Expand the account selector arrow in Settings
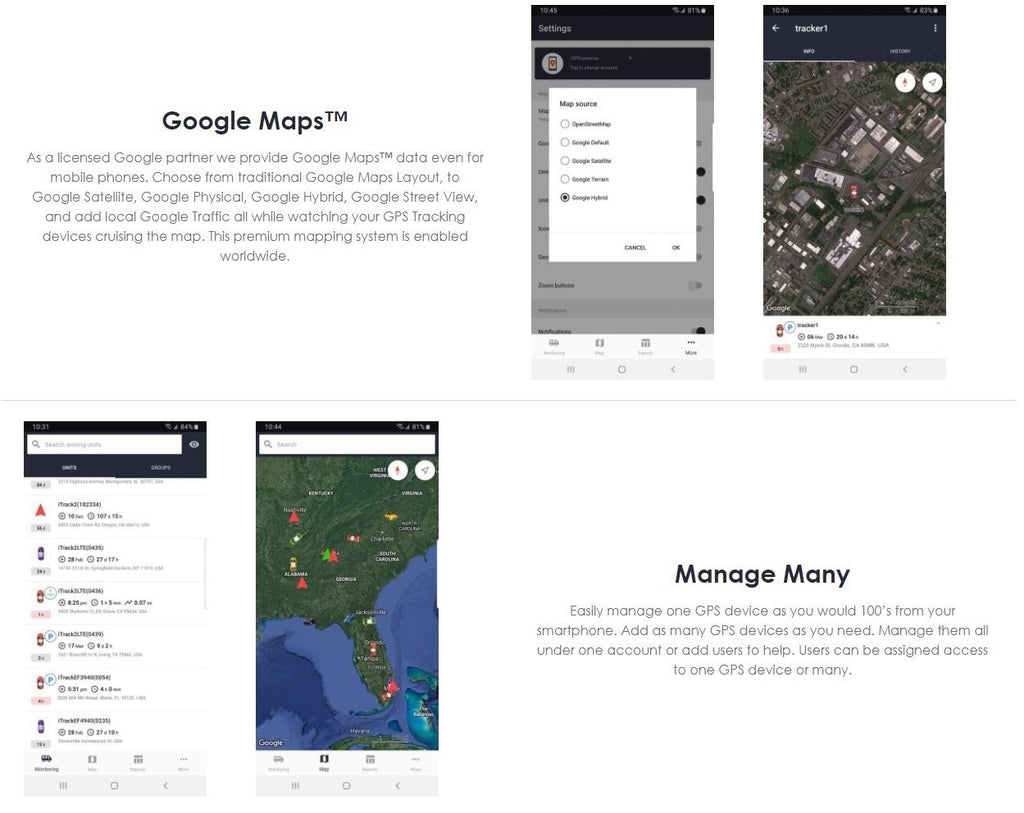This screenshot has height=813, width=1024. coord(631,59)
